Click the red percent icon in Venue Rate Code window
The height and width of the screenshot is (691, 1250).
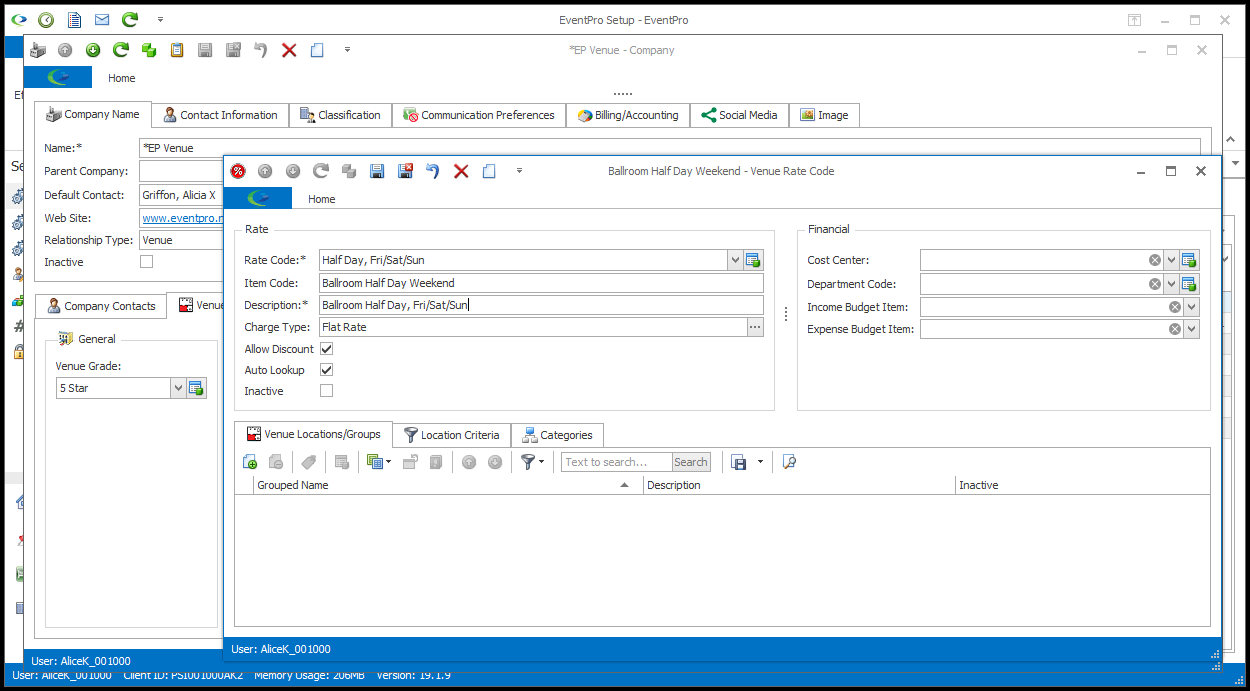point(238,171)
